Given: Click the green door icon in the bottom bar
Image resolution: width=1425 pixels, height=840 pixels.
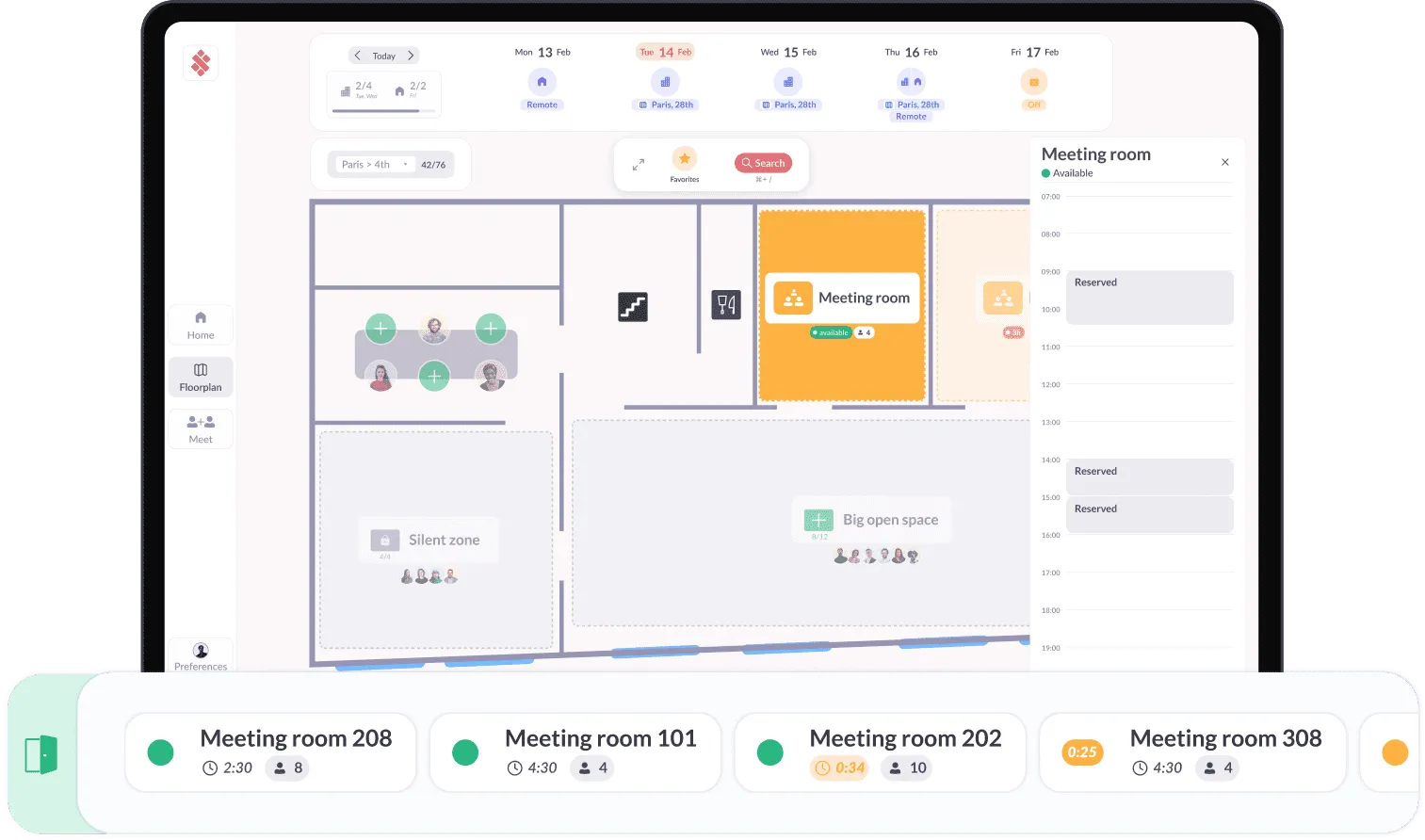Looking at the screenshot, I should click(x=41, y=754).
